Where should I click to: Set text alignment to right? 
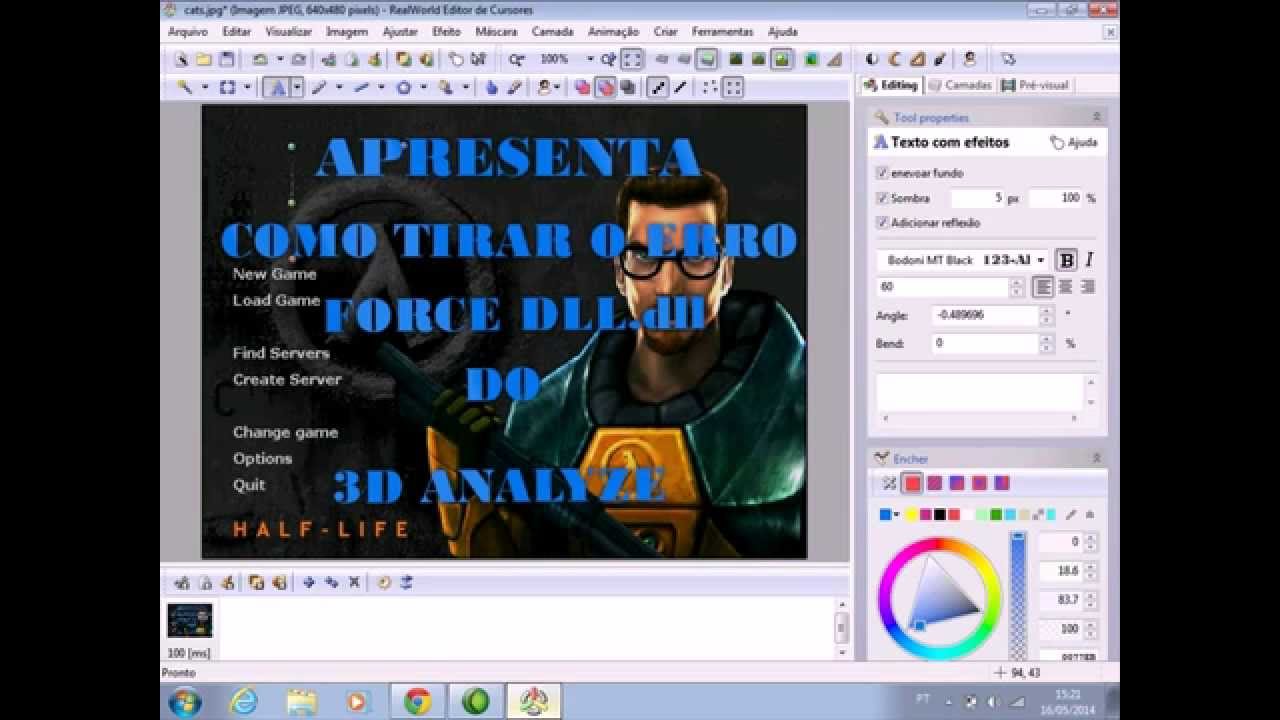pos(1087,287)
